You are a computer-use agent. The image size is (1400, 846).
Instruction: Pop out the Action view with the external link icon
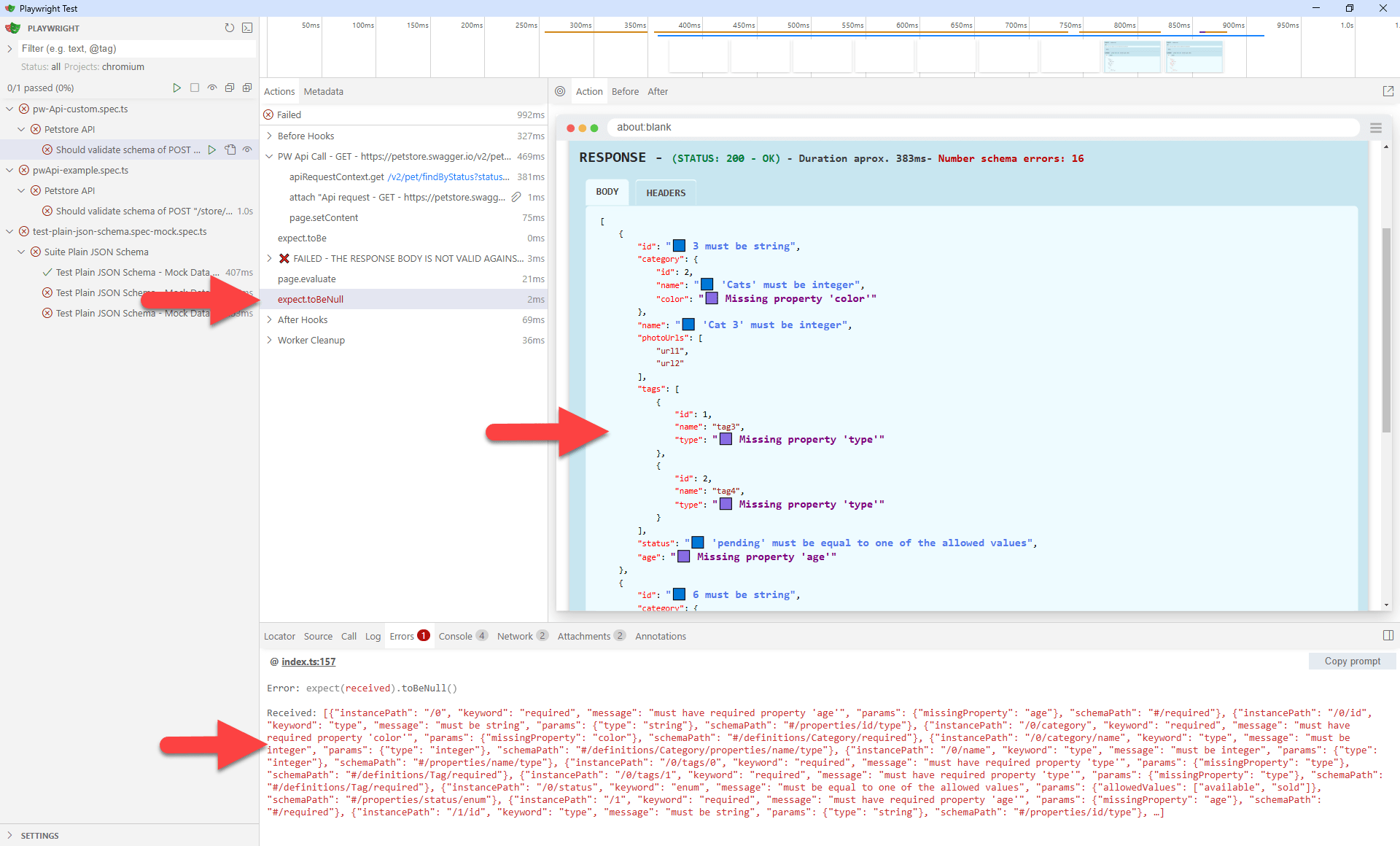tap(1388, 90)
